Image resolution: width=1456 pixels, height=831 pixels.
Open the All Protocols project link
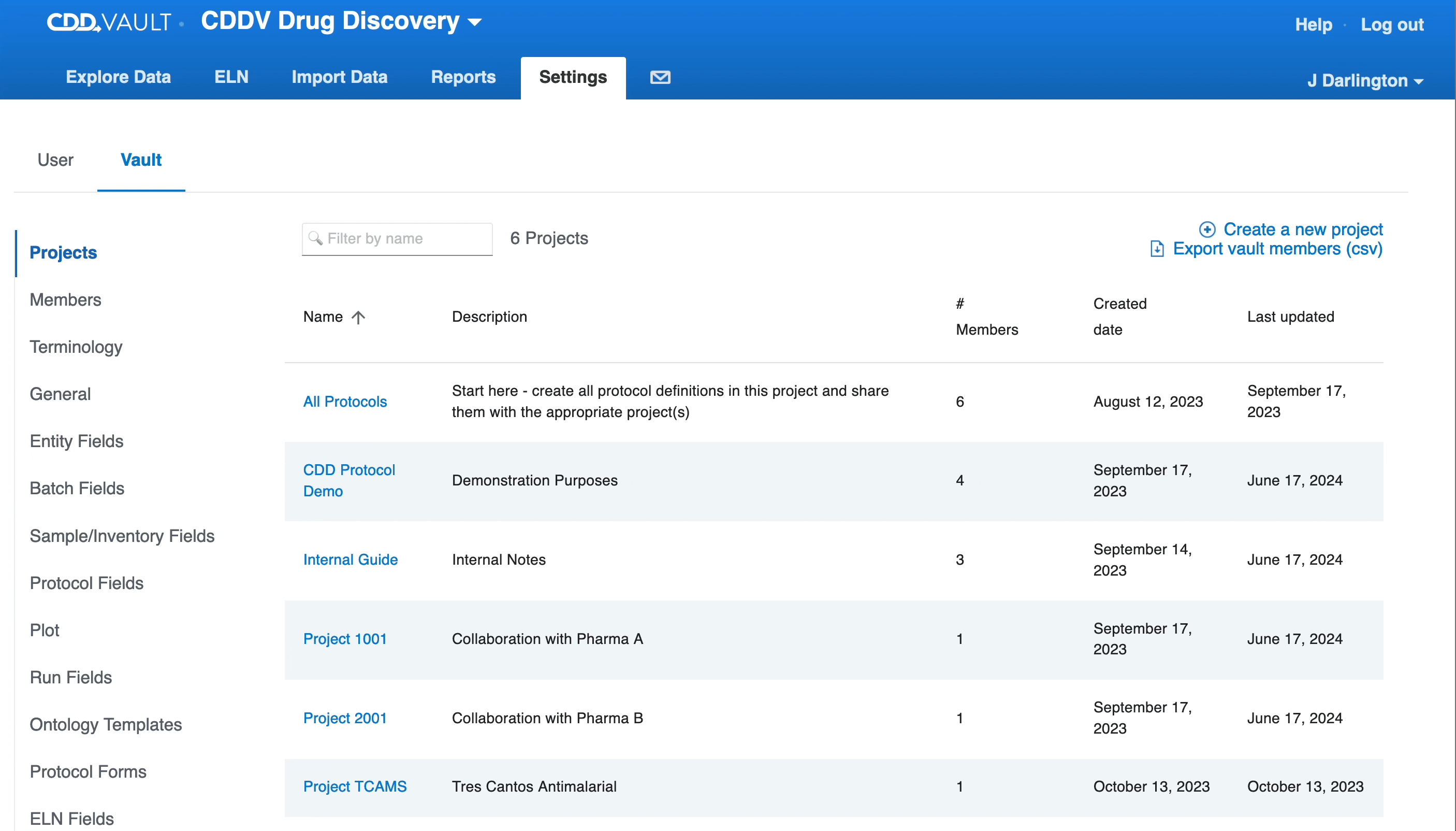(x=344, y=401)
